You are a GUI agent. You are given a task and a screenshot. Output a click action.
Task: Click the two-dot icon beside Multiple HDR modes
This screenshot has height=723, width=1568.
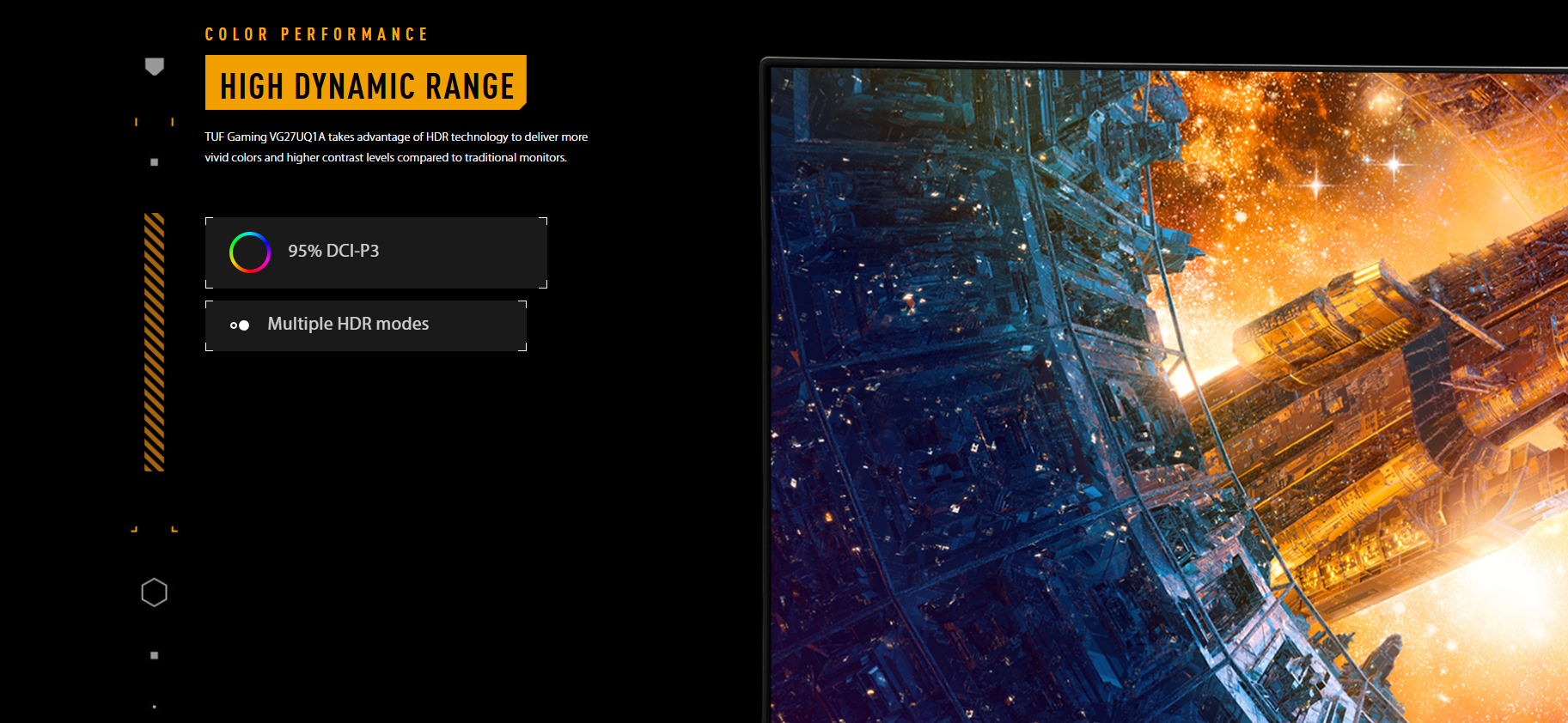240,325
